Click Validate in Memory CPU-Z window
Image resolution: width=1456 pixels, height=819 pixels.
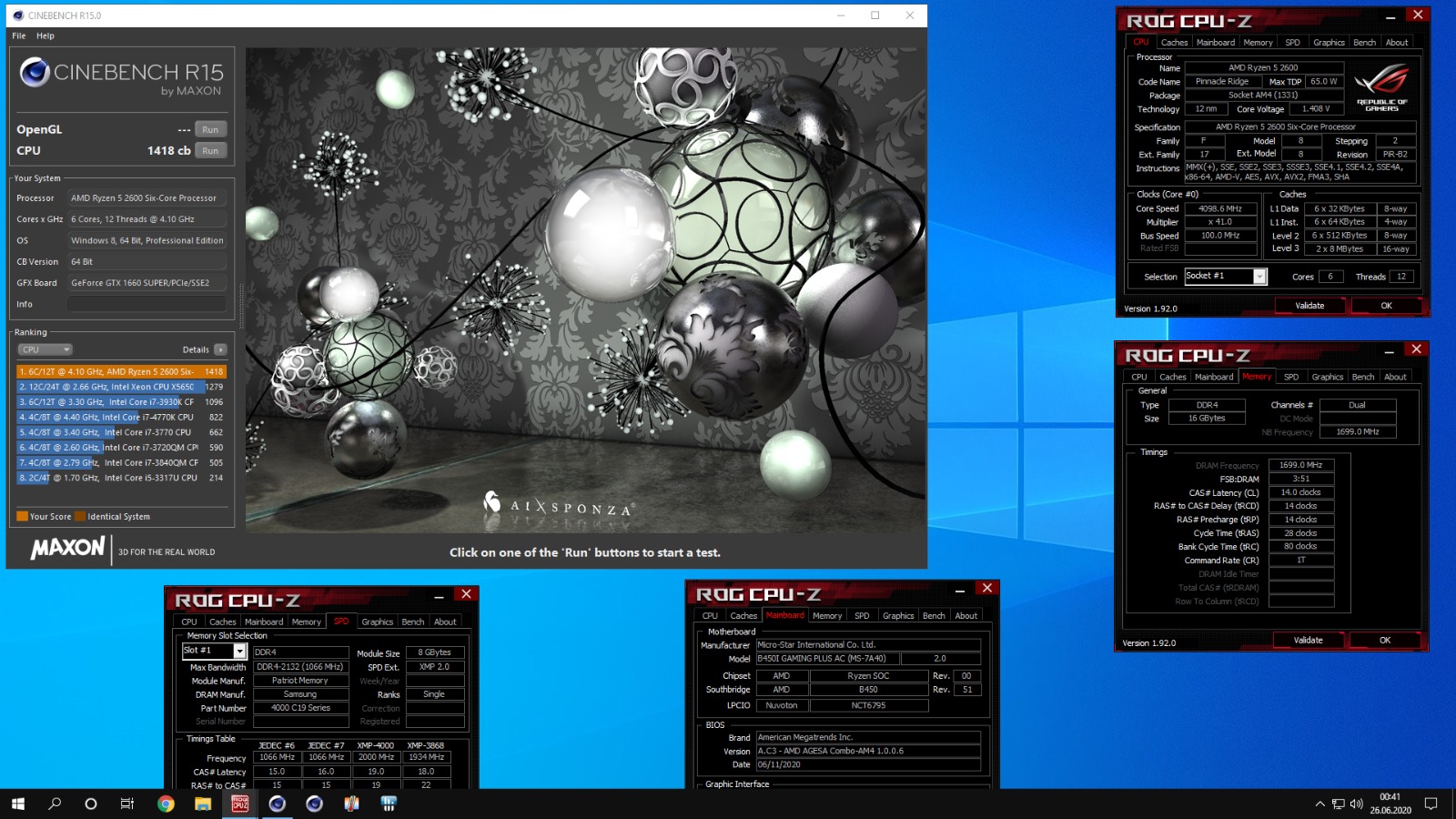(x=1309, y=640)
